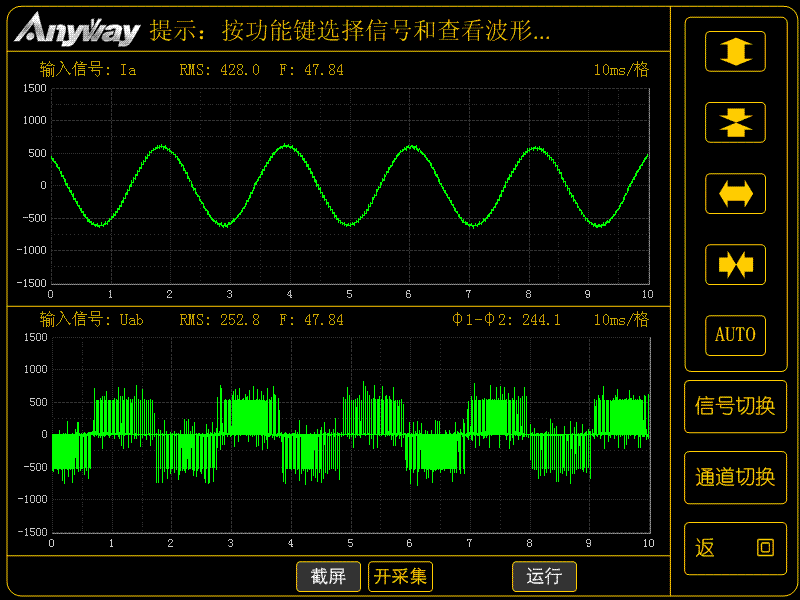800x600 pixels.
Task: Toggle 运行 run state
Action: [544, 577]
